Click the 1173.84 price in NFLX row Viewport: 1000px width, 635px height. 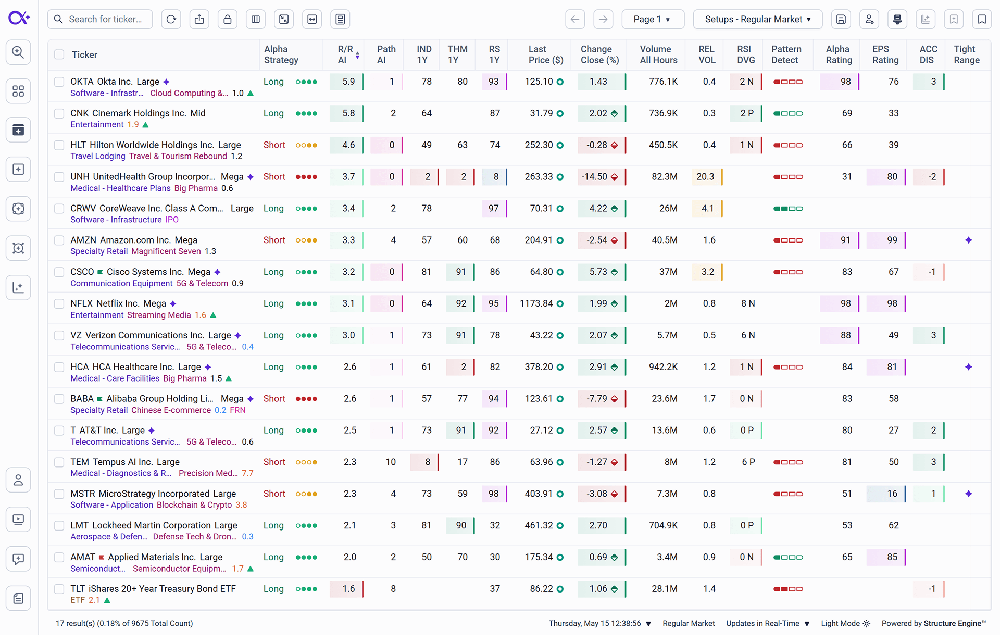(x=536, y=304)
